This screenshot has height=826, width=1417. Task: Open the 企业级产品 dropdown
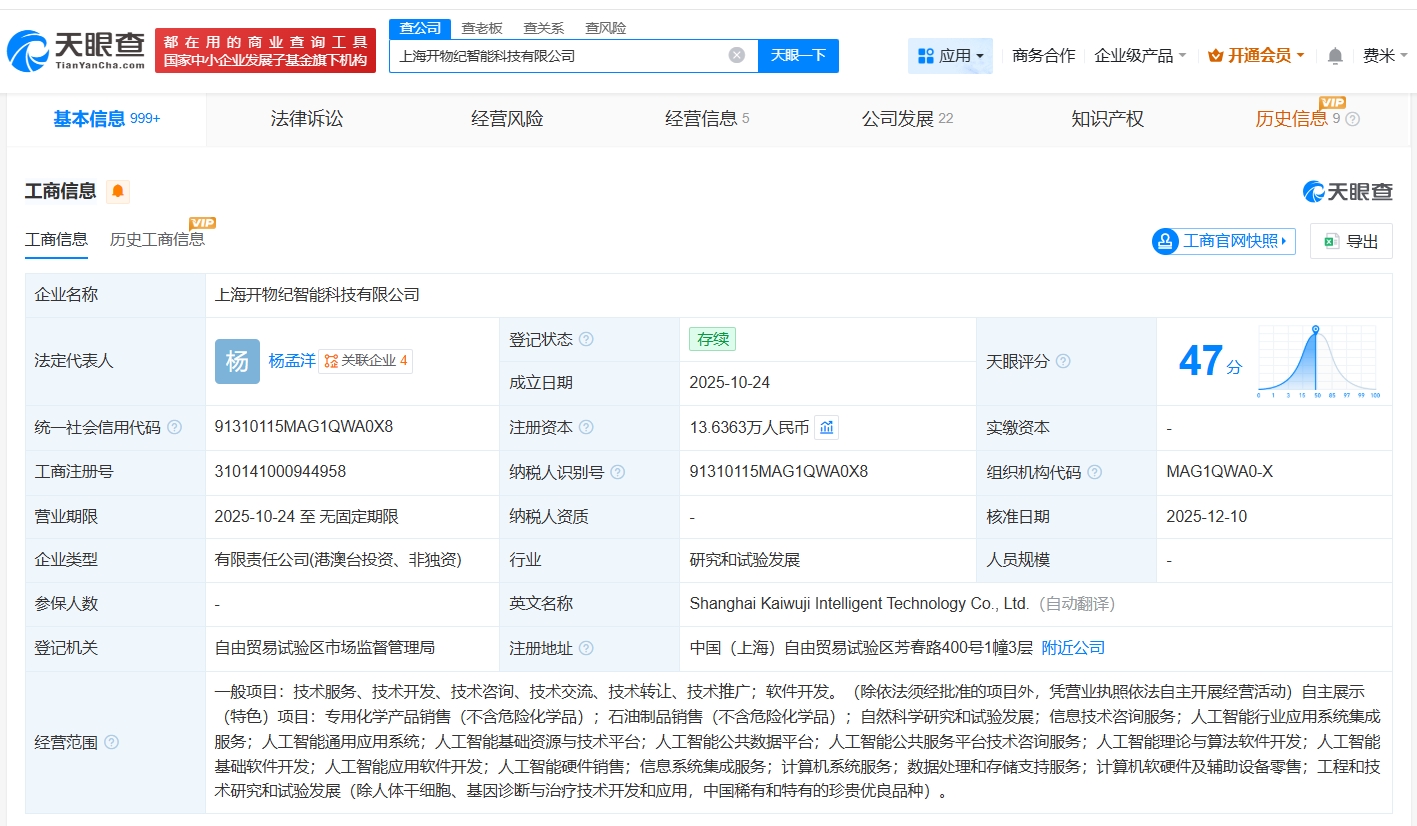click(x=1140, y=56)
